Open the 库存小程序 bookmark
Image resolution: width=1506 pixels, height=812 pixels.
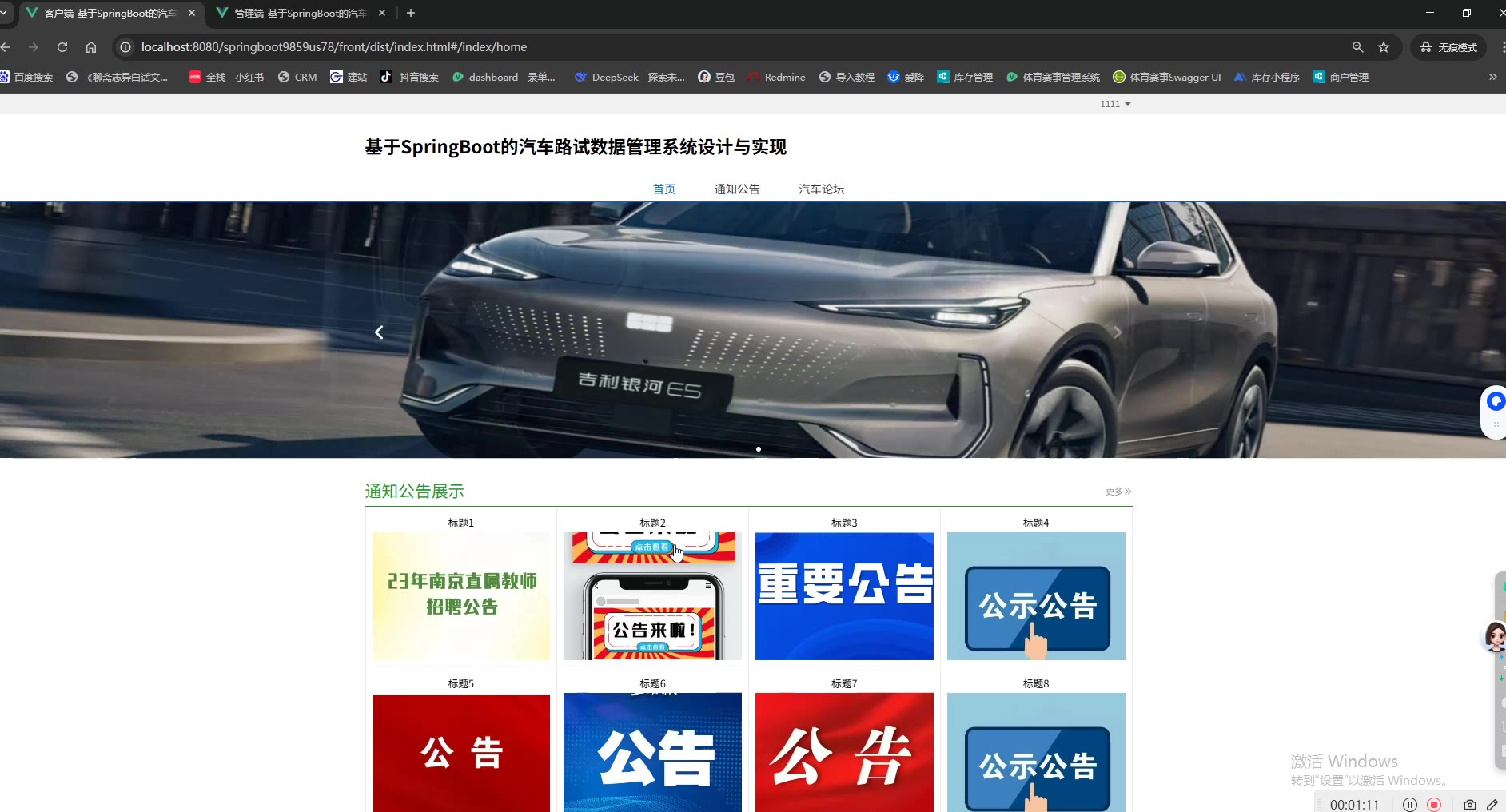click(1267, 78)
